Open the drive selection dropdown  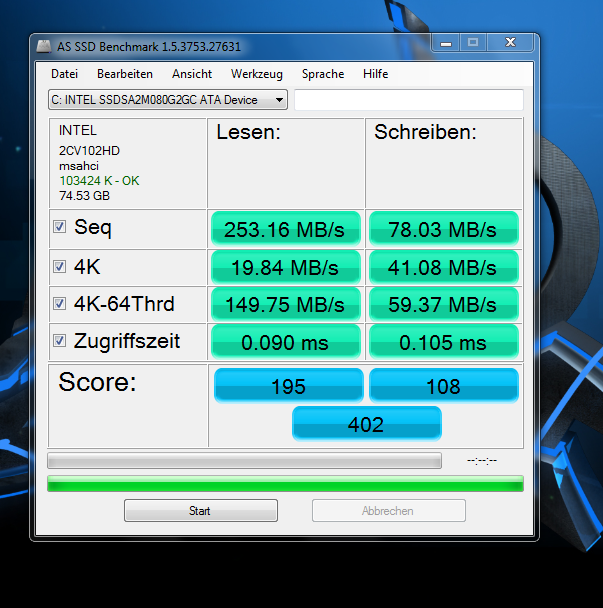tap(168, 100)
